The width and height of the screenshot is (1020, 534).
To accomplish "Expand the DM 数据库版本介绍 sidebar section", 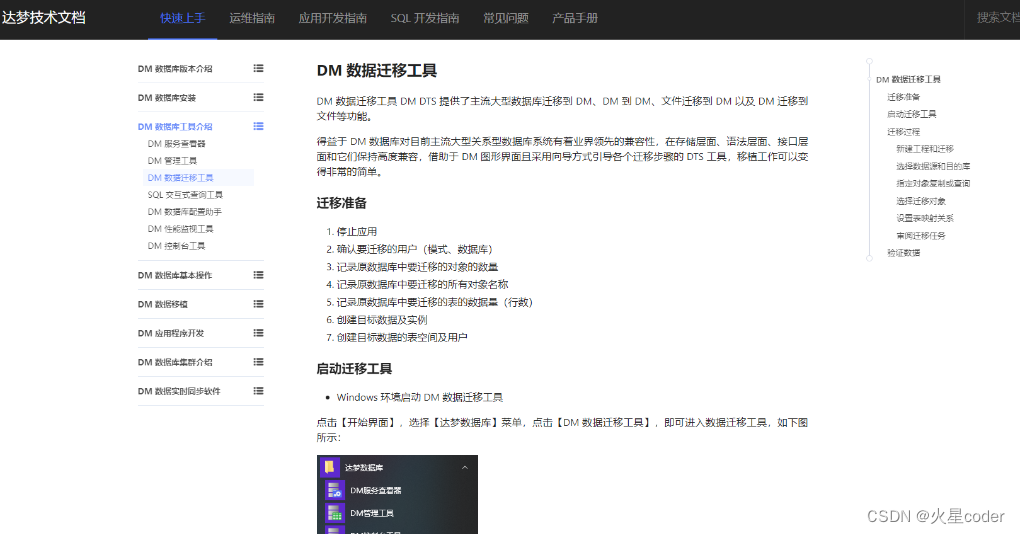I will coord(175,68).
